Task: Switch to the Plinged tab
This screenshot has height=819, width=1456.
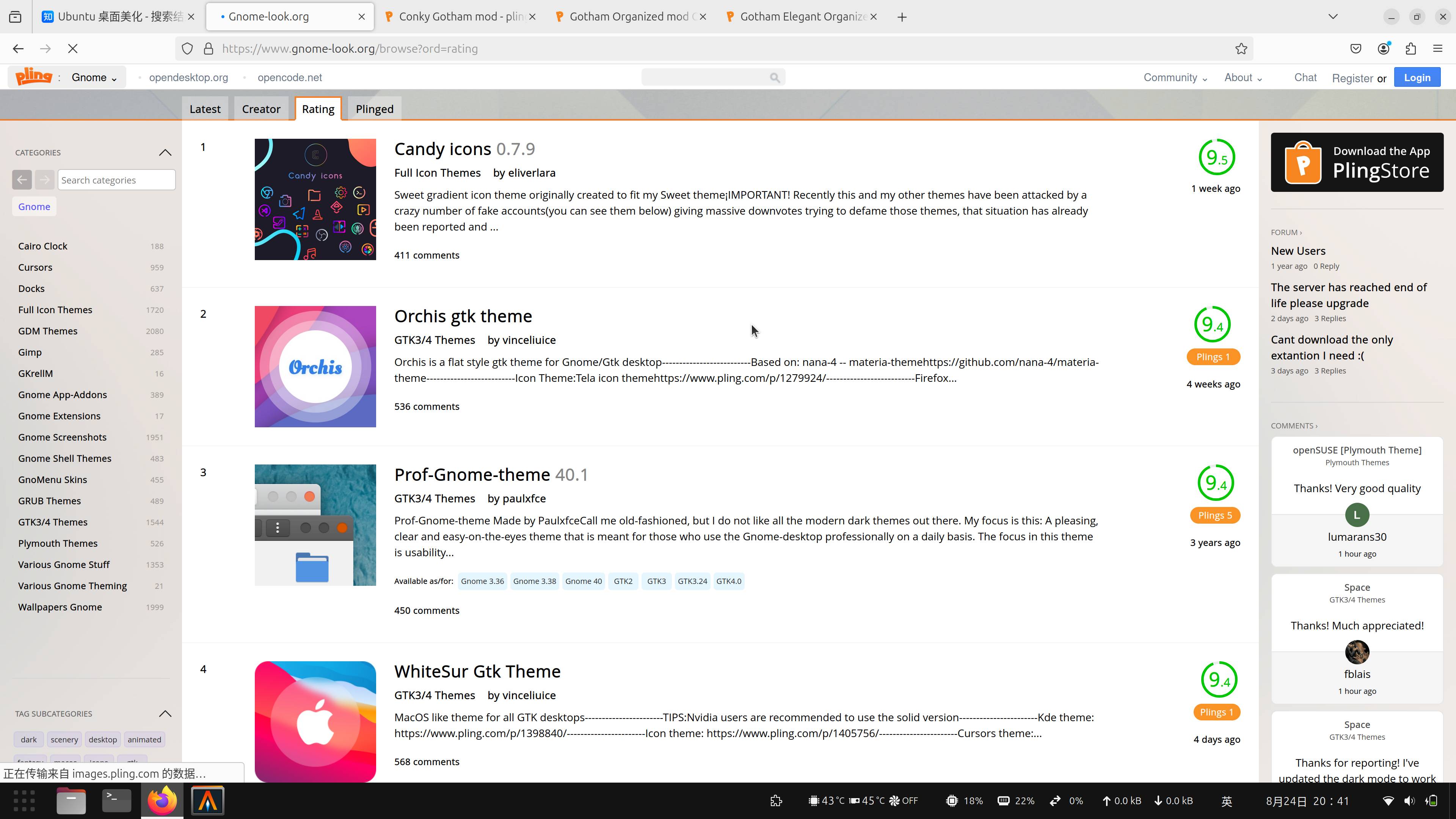Action: click(375, 108)
